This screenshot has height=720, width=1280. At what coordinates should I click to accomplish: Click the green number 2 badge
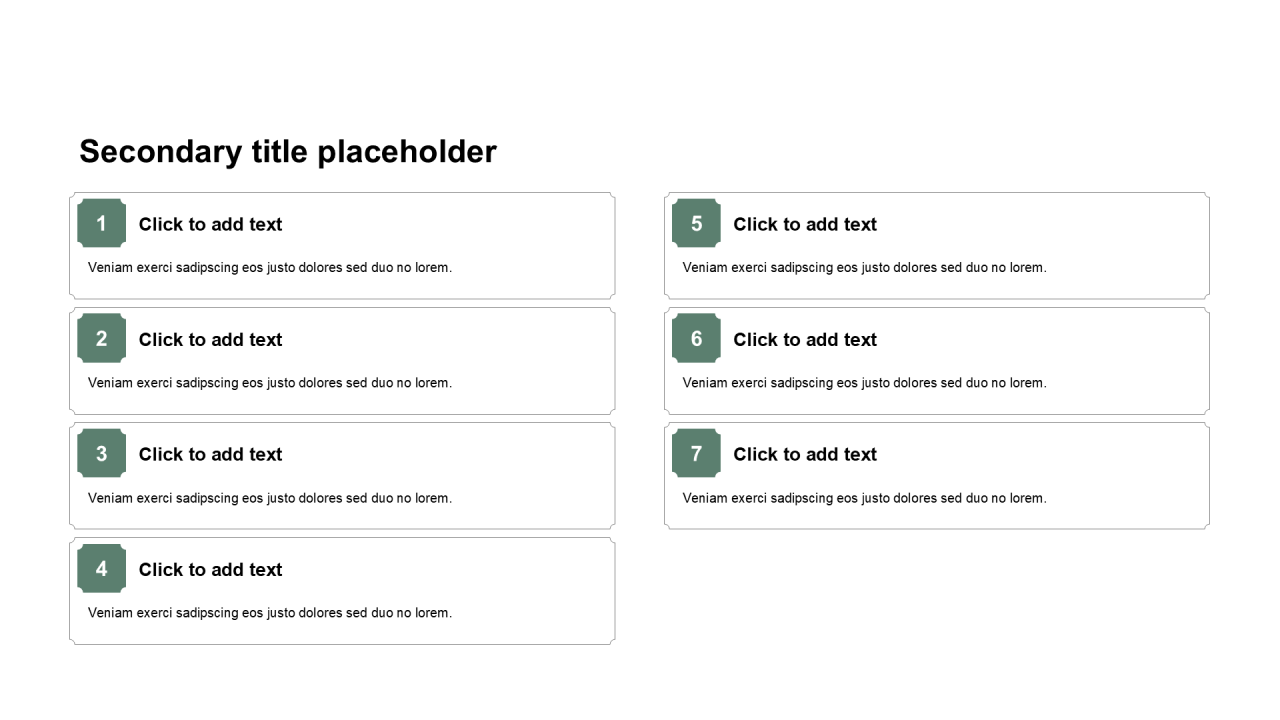point(101,338)
